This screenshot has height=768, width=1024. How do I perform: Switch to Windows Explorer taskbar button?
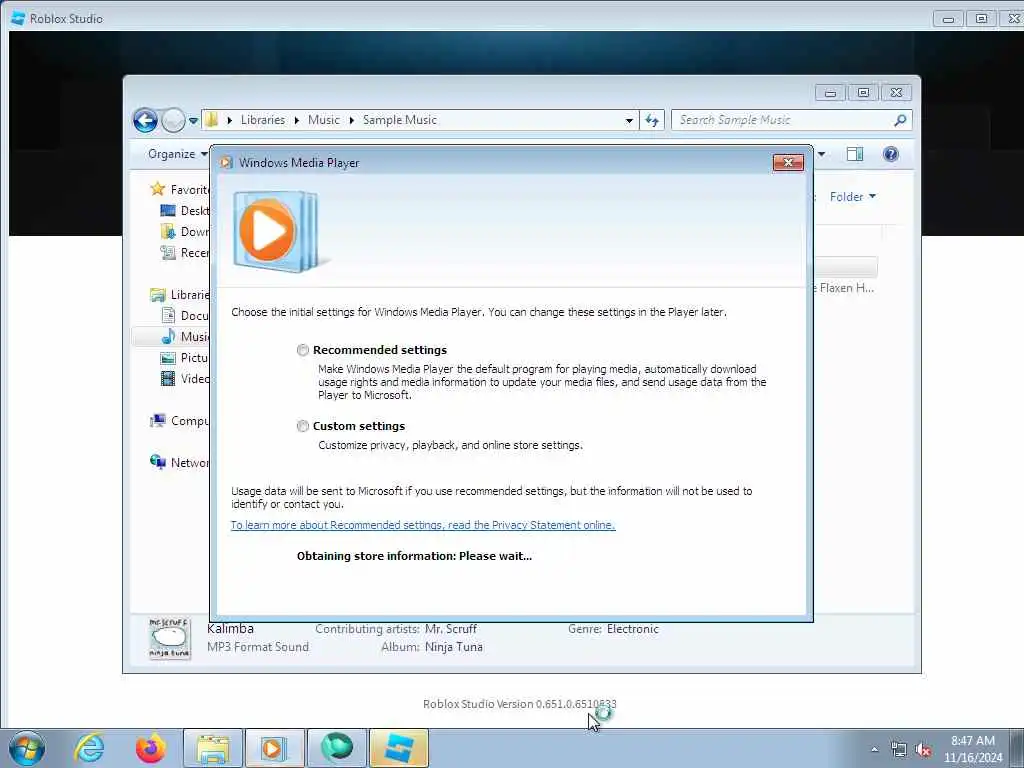pyautogui.click(x=212, y=748)
